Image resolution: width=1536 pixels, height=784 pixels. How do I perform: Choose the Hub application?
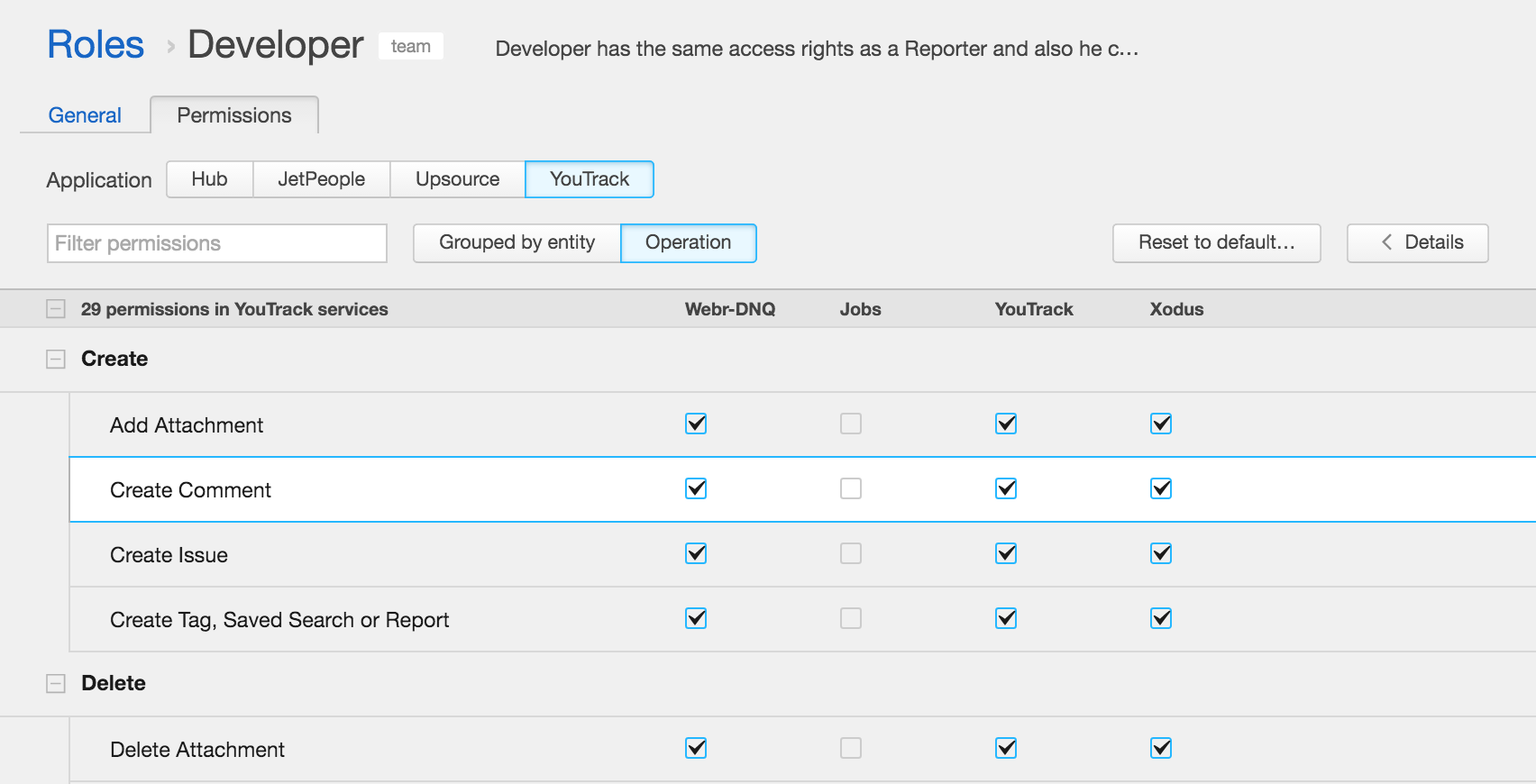210,179
